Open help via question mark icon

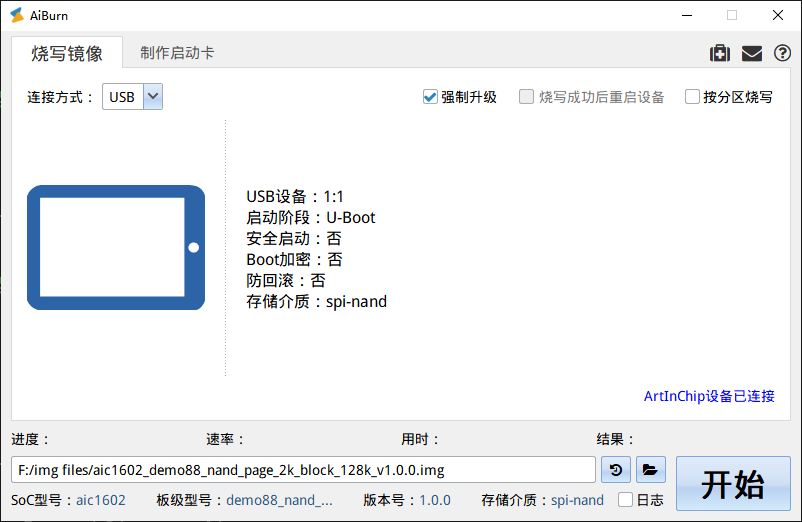pos(782,54)
